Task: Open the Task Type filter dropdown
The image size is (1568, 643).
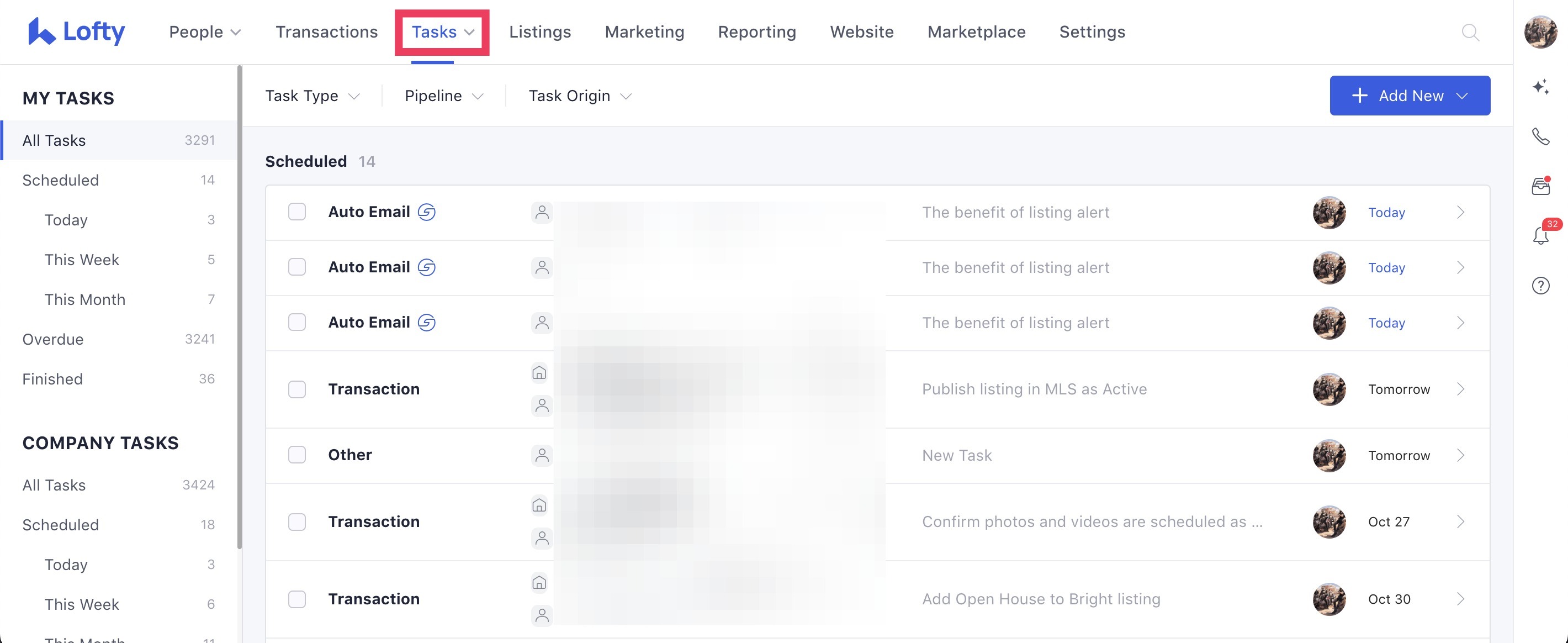Action: coord(312,96)
